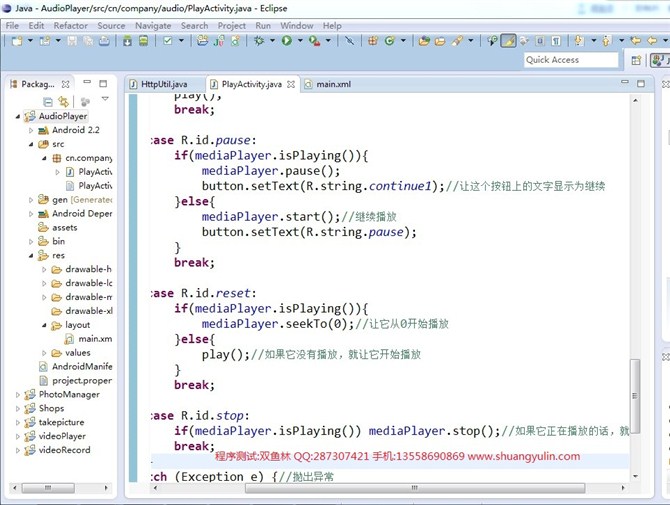This screenshot has height=505, width=670.
Task: Expand the gen folder node
Action: pos(31,200)
